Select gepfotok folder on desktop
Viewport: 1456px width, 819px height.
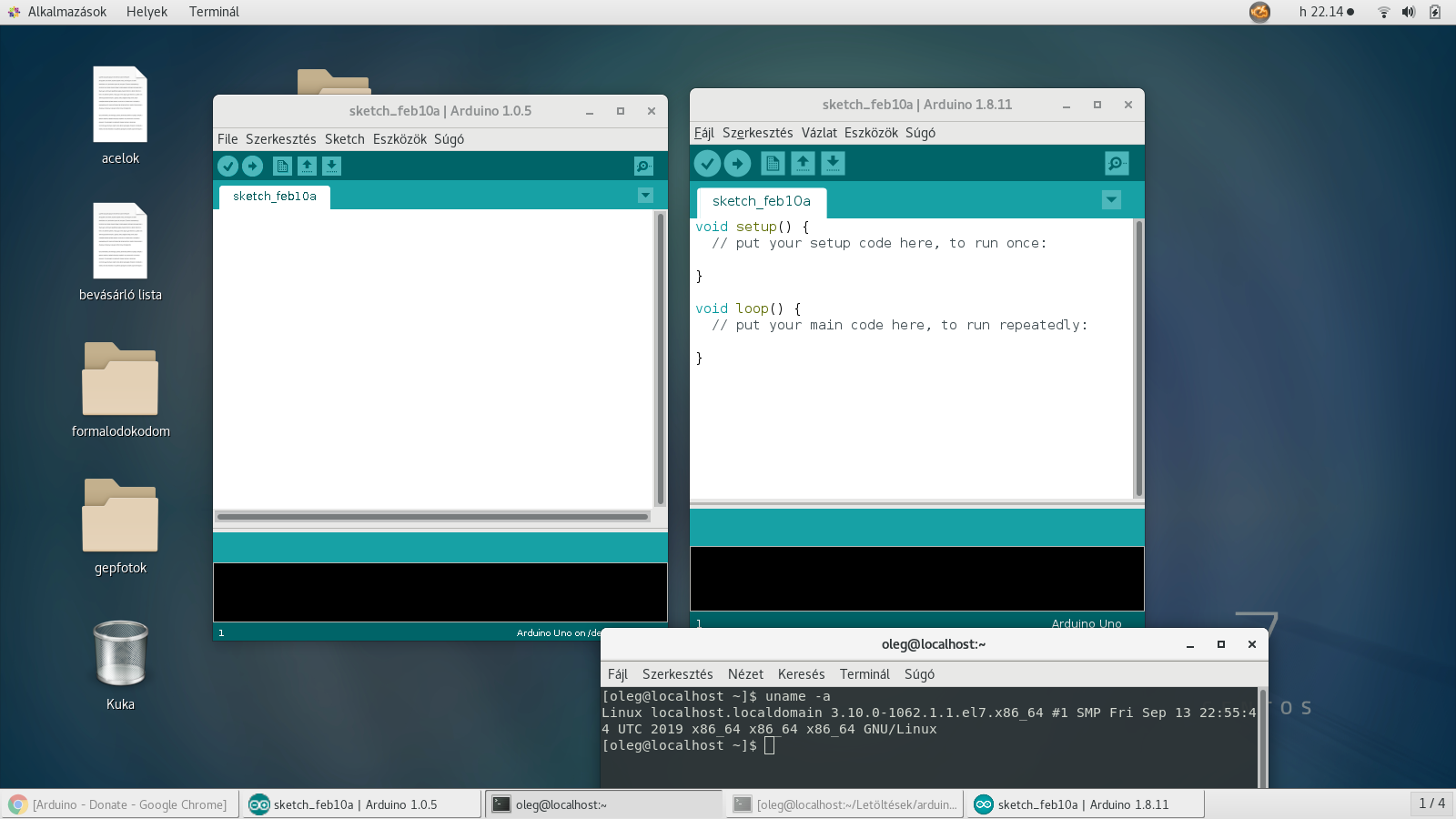point(120,526)
